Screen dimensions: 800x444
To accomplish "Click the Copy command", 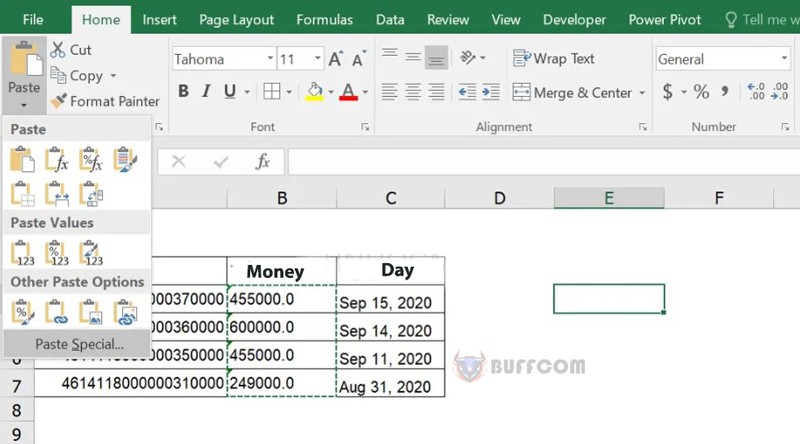I will pos(78,76).
